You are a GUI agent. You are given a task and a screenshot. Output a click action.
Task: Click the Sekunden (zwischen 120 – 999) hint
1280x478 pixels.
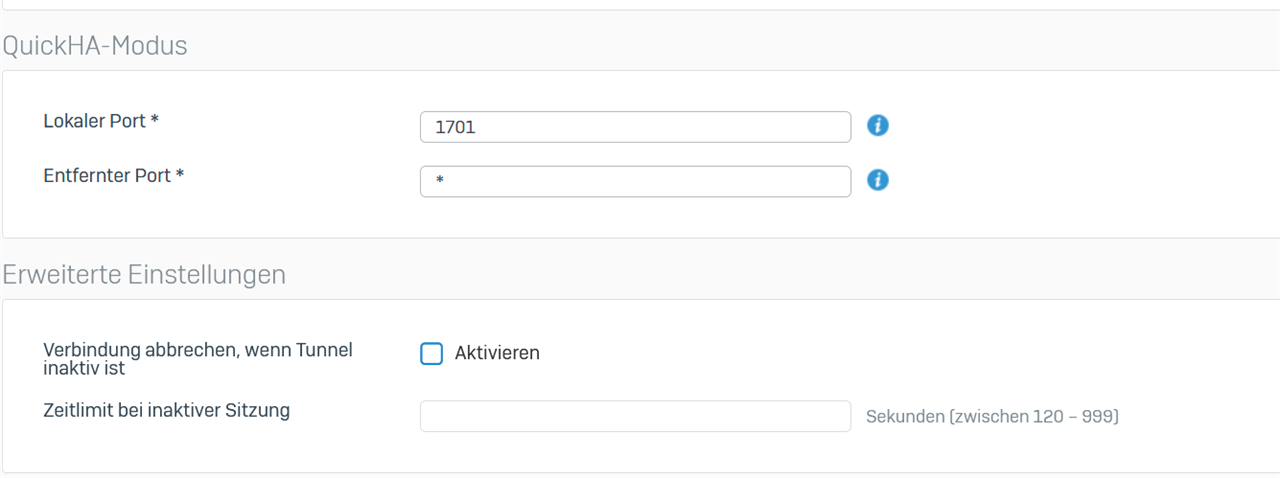pyautogui.click(x=992, y=416)
